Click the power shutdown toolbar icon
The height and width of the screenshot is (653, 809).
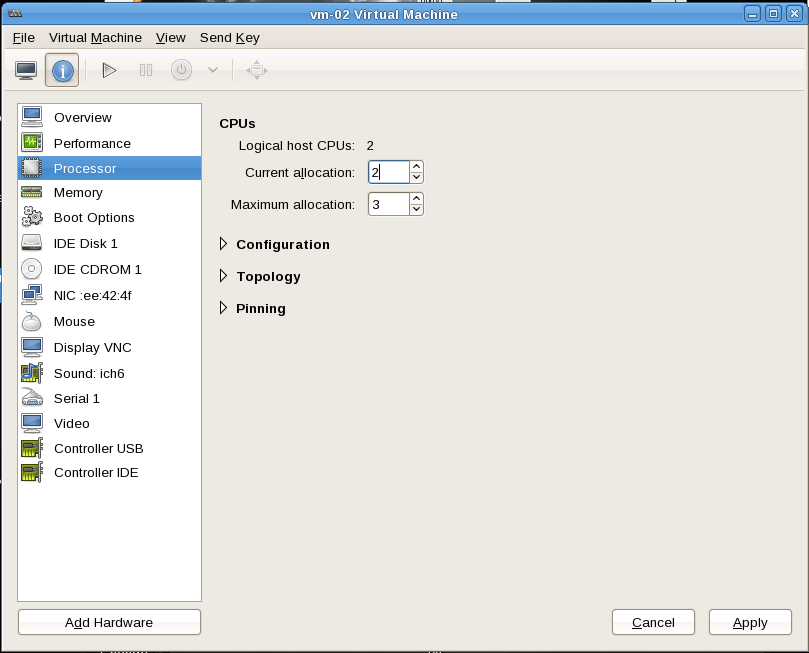181,70
